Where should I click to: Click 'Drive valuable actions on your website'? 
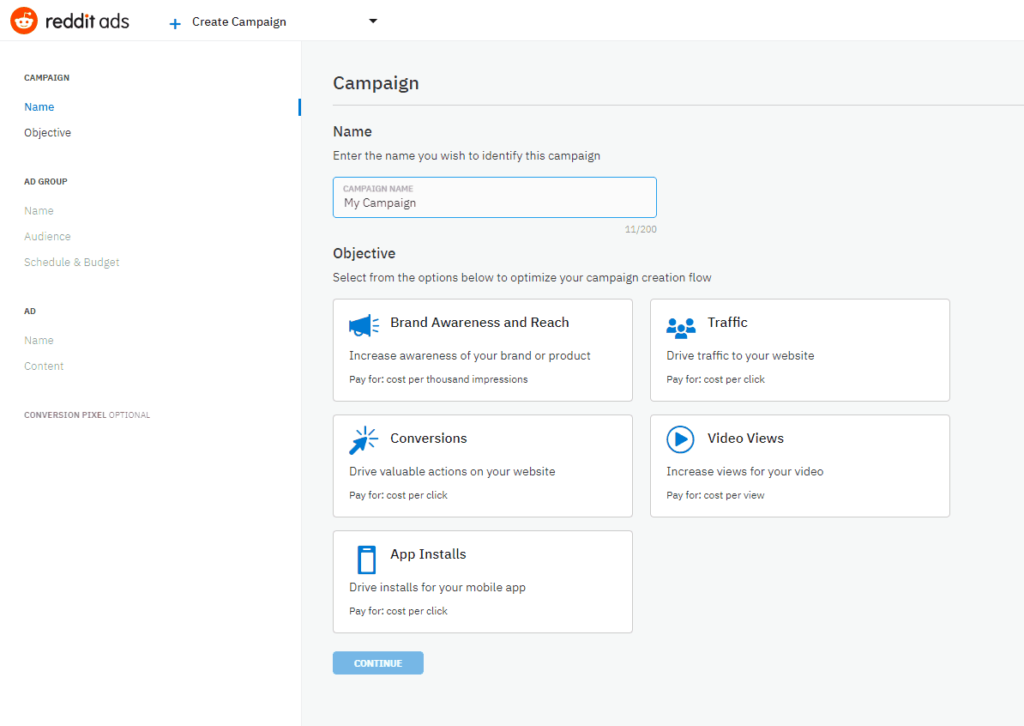452,471
